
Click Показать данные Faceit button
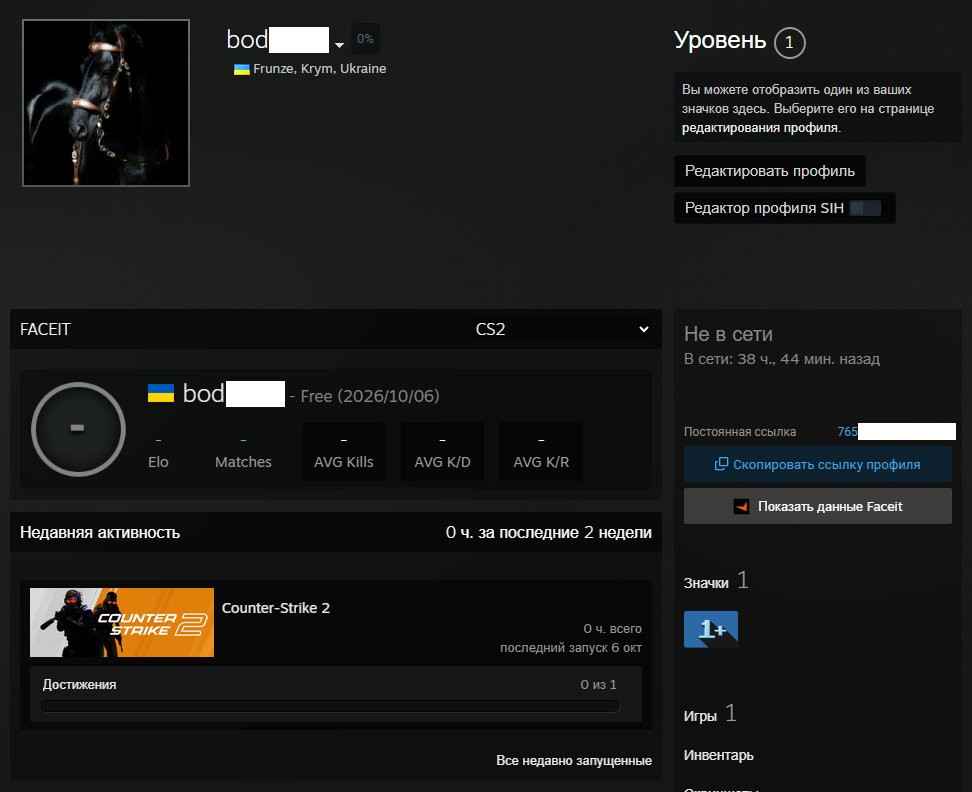(x=818, y=506)
